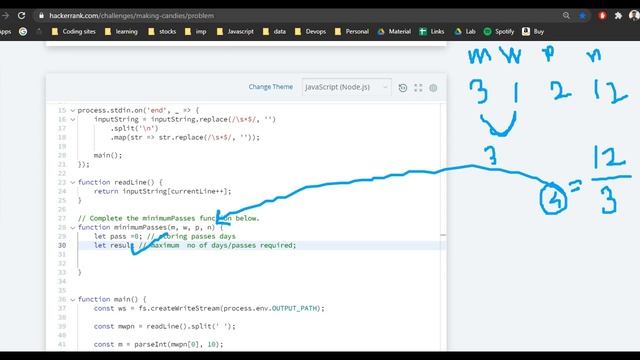Open the Devops bookmark folder
Image resolution: width=640 pixels, height=360 pixels.
tap(310, 31)
